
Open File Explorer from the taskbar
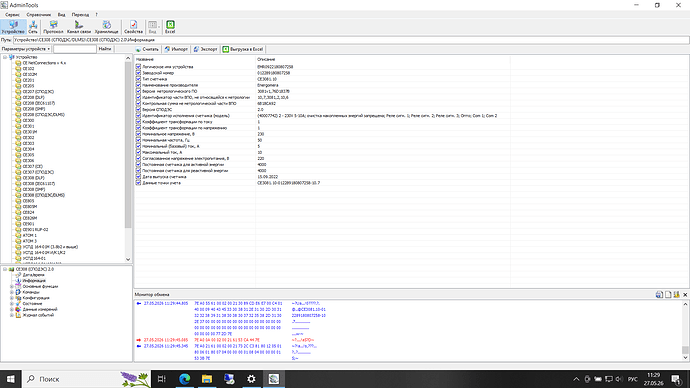[207, 379]
